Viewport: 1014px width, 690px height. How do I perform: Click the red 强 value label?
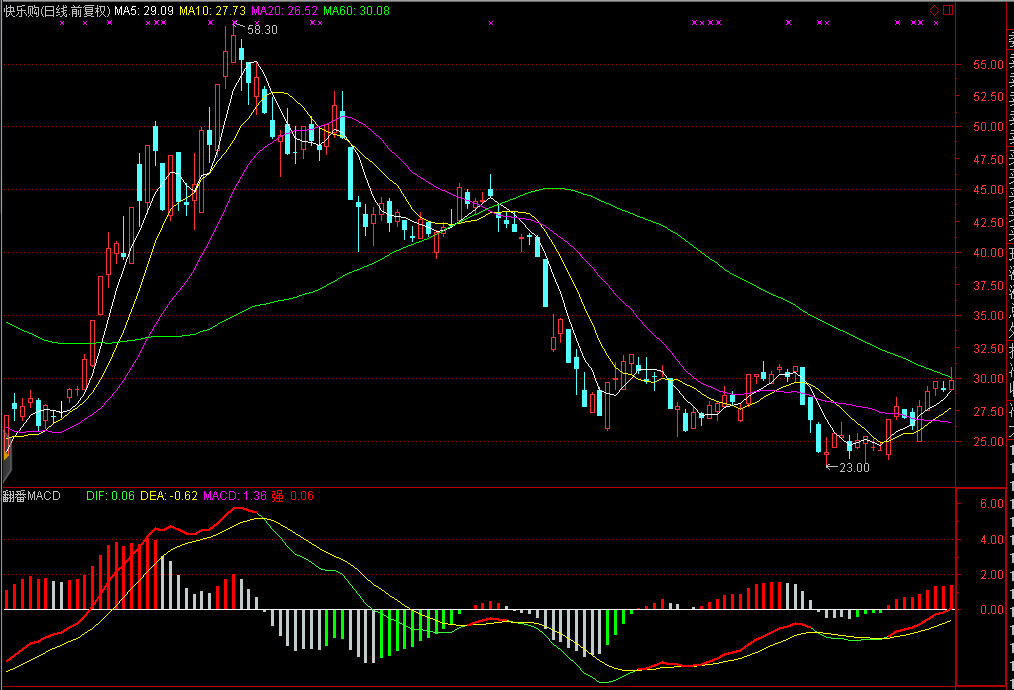(293, 495)
